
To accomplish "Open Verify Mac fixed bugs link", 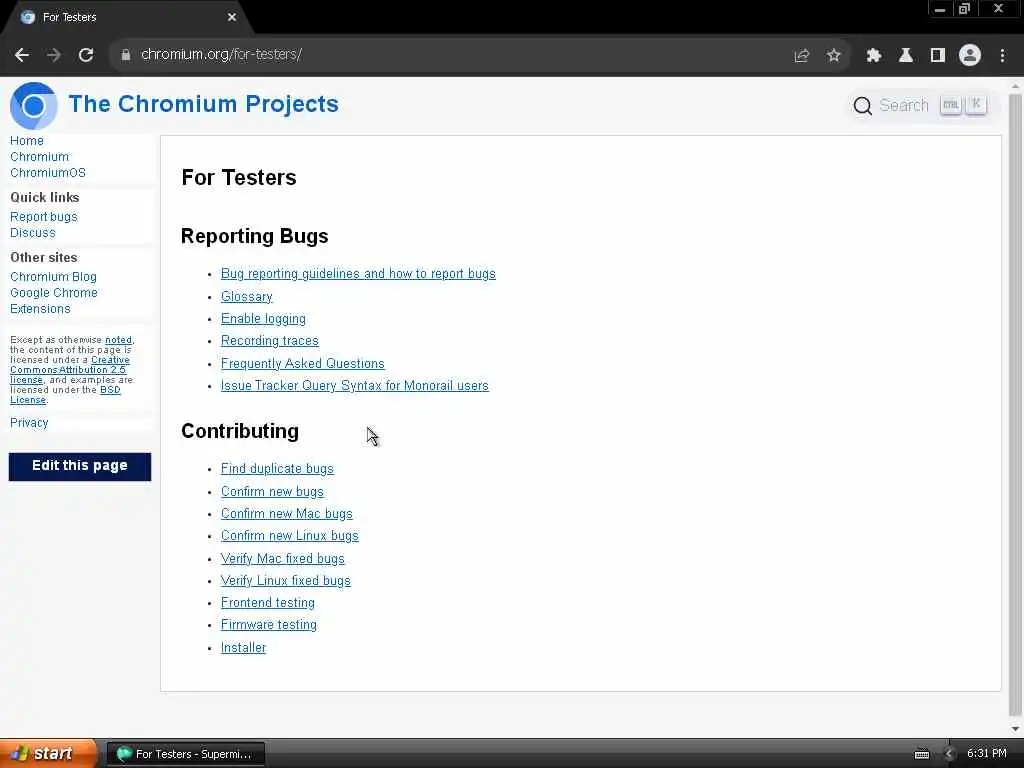I will click(282, 558).
